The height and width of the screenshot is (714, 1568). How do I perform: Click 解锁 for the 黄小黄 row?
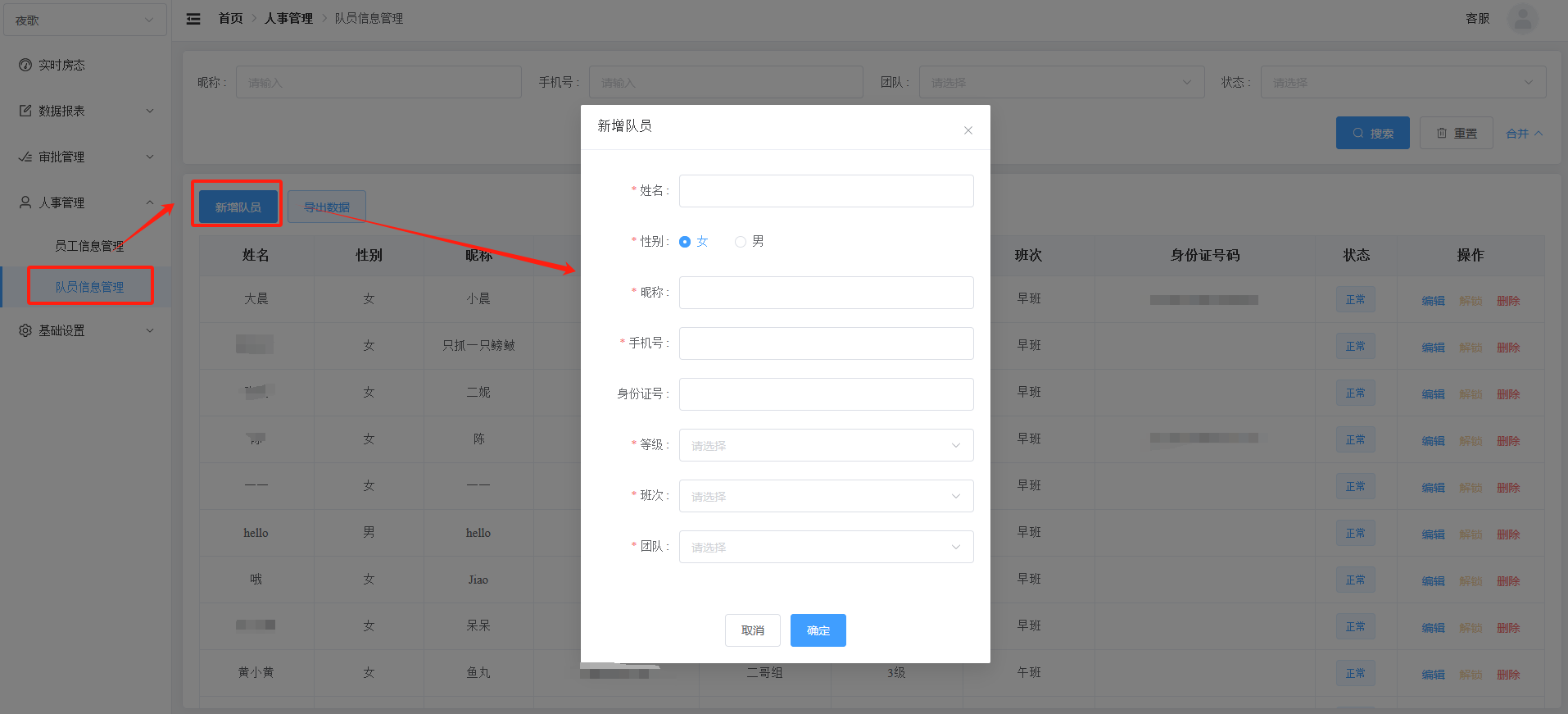point(1471,675)
